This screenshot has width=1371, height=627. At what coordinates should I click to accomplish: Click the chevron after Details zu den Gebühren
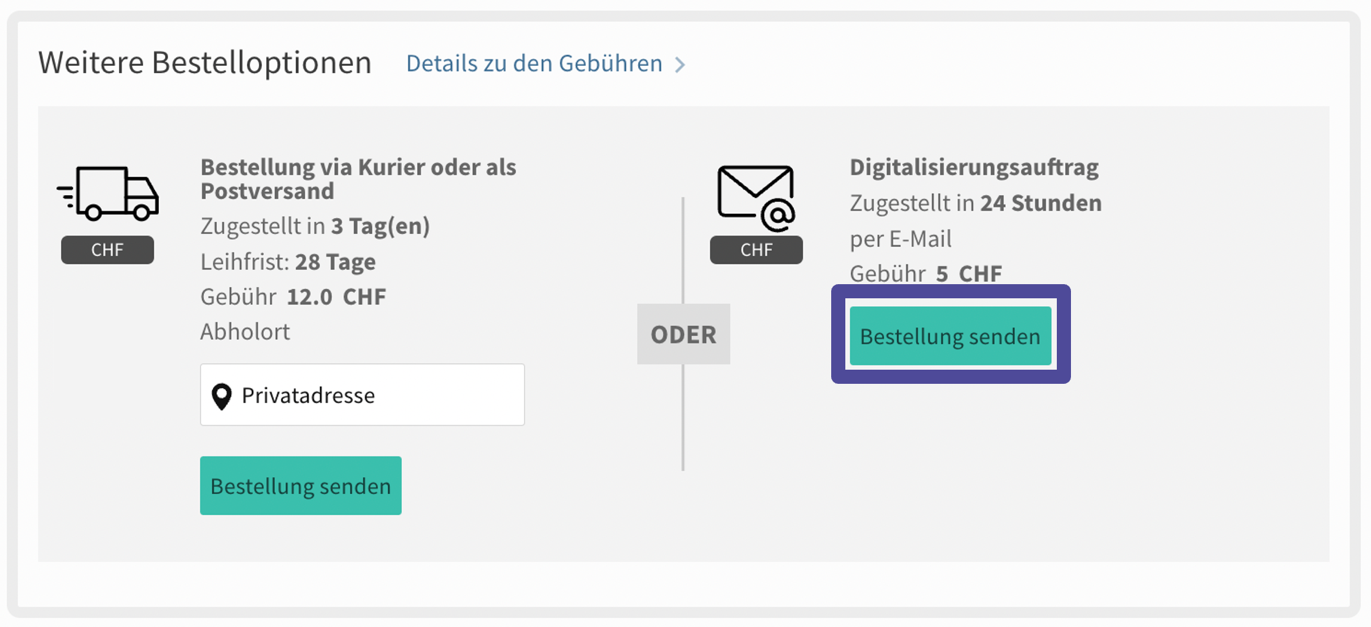click(680, 65)
